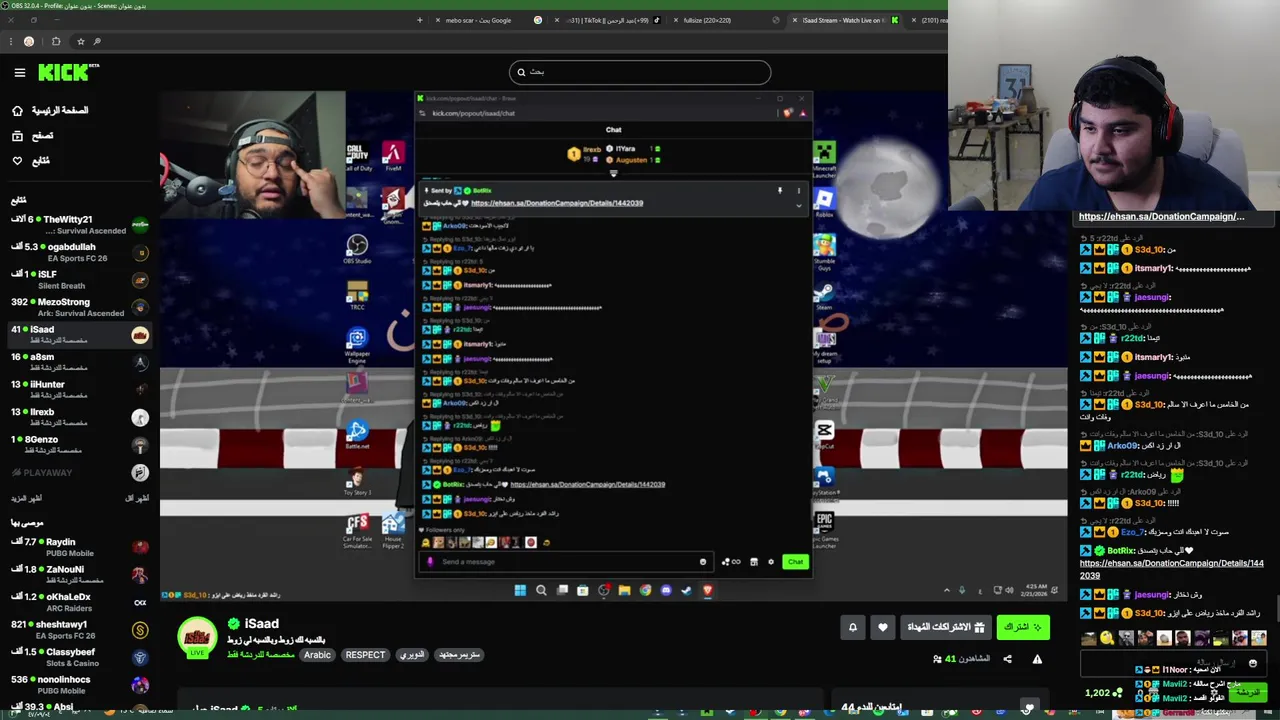Open the browser extensions puzzle icon
The height and width of the screenshot is (720, 1280).
[x=56, y=41]
